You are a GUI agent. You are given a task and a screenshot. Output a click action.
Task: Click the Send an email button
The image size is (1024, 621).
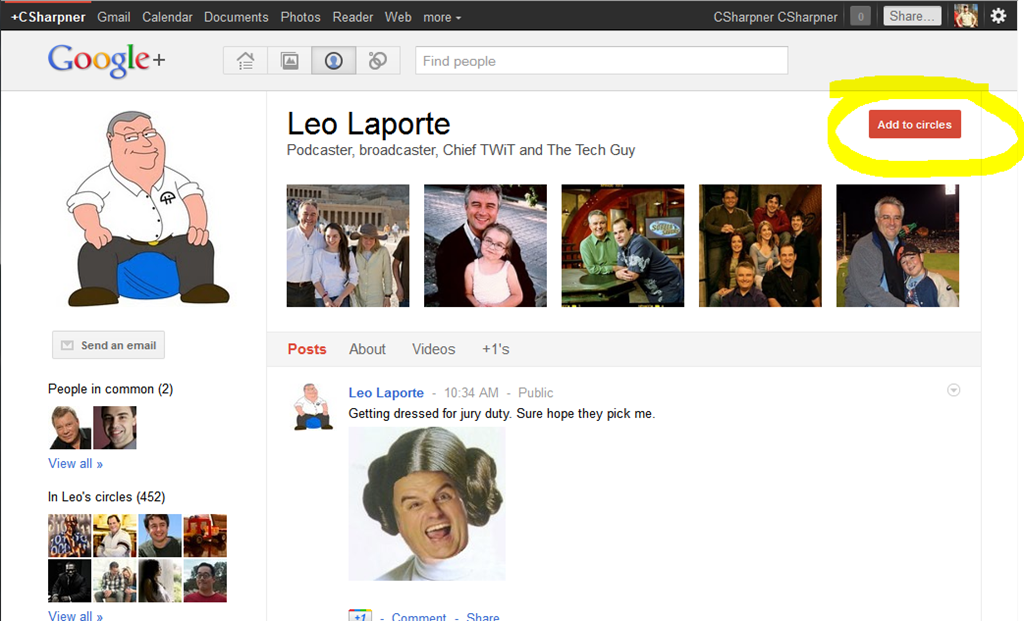[108, 345]
